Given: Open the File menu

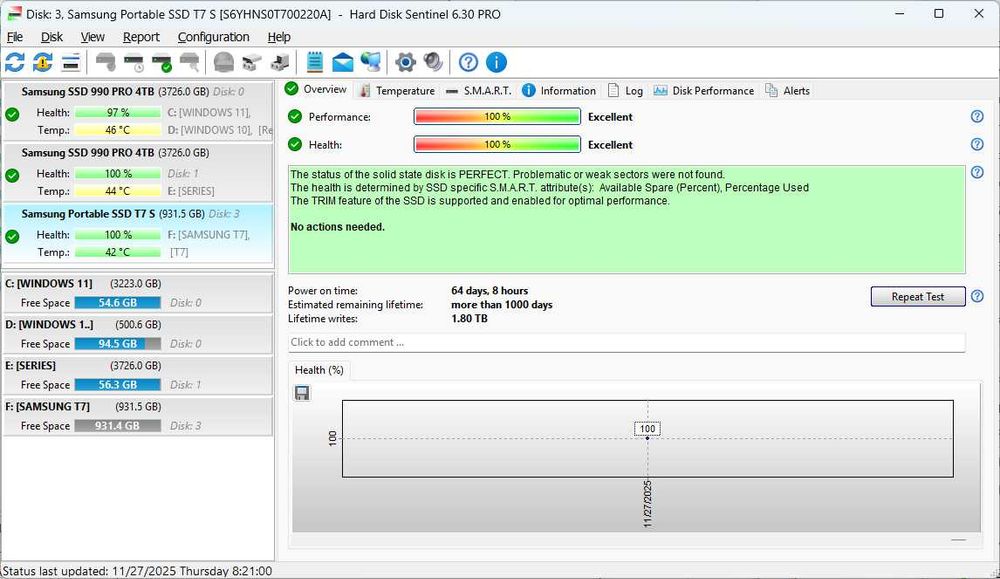Looking at the screenshot, I should tap(15, 37).
